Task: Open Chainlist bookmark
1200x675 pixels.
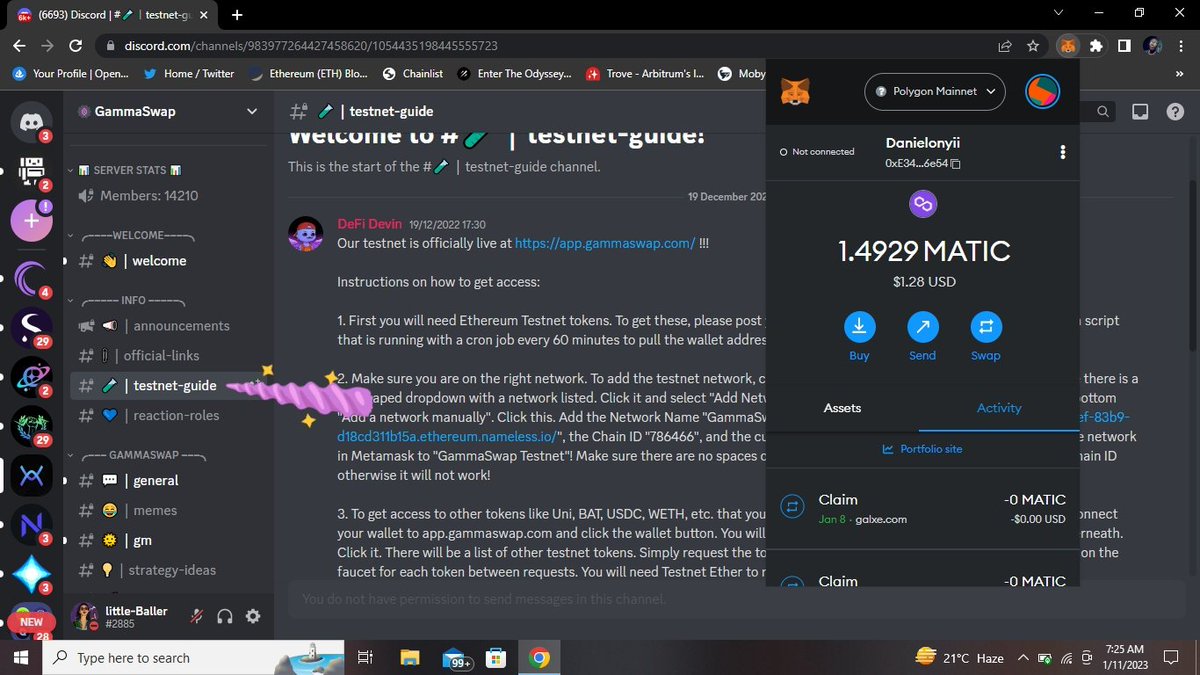Action: point(412,73)
